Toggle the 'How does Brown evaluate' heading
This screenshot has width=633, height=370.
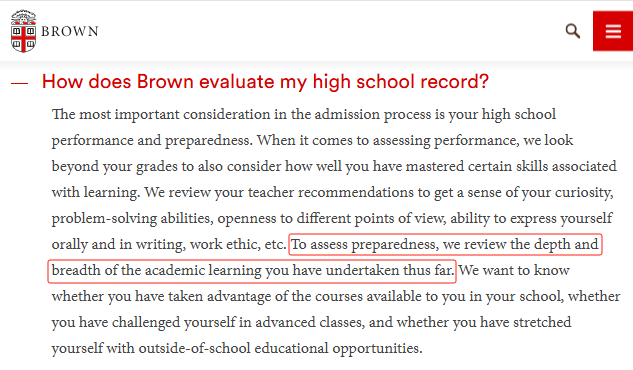coord(265,82)
